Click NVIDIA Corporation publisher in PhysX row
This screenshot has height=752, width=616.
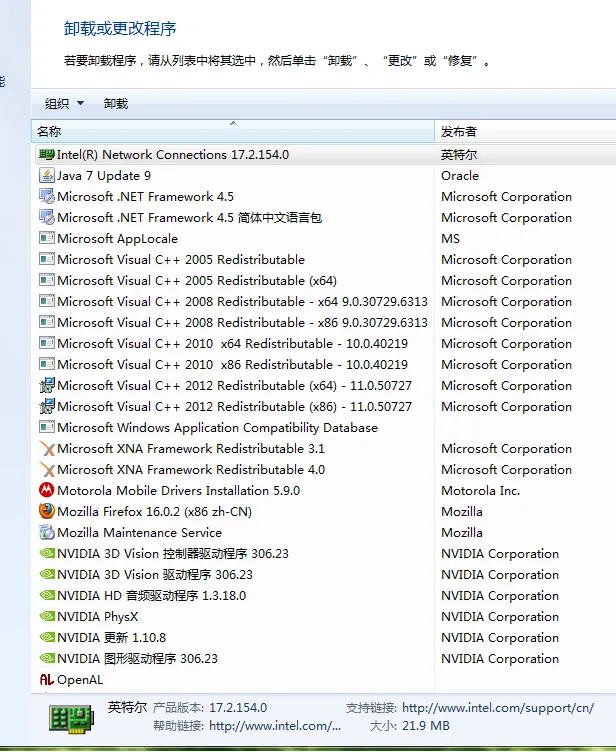coord(500,616)
